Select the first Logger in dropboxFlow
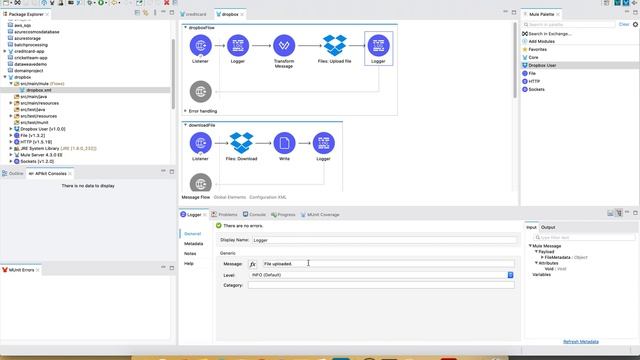Screen dimensions: 640x360 pos(238,45)
